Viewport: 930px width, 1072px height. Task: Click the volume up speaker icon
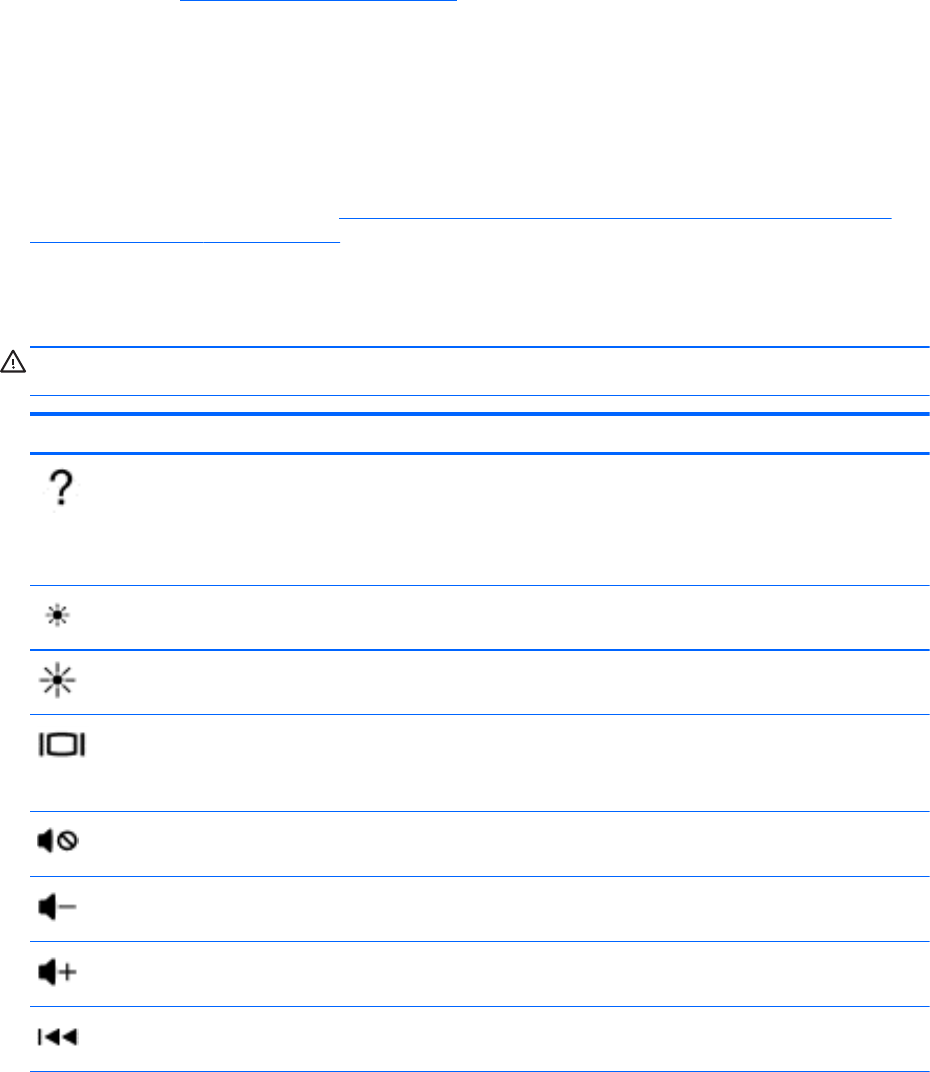click(x=62, y=973)
